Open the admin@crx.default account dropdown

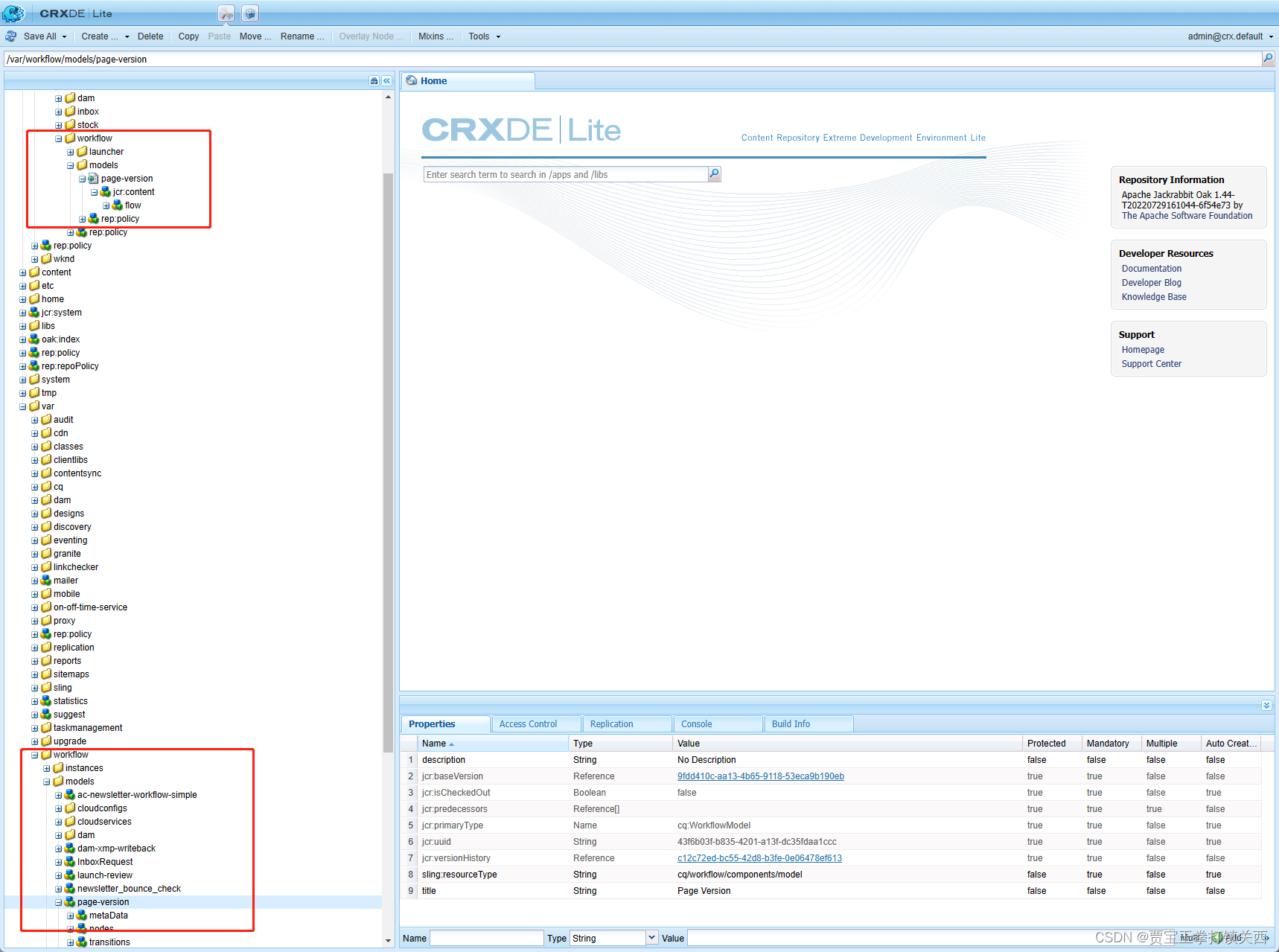[x=1270, y=36]
